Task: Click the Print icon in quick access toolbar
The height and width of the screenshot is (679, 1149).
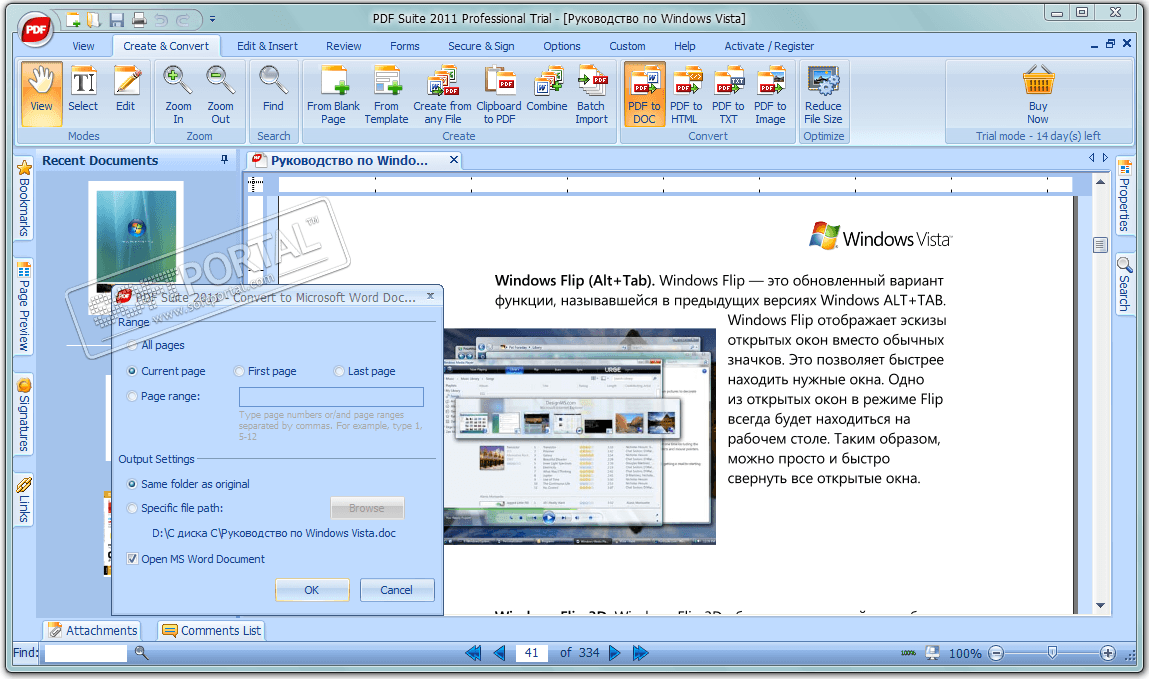Action: coord(139,20)
